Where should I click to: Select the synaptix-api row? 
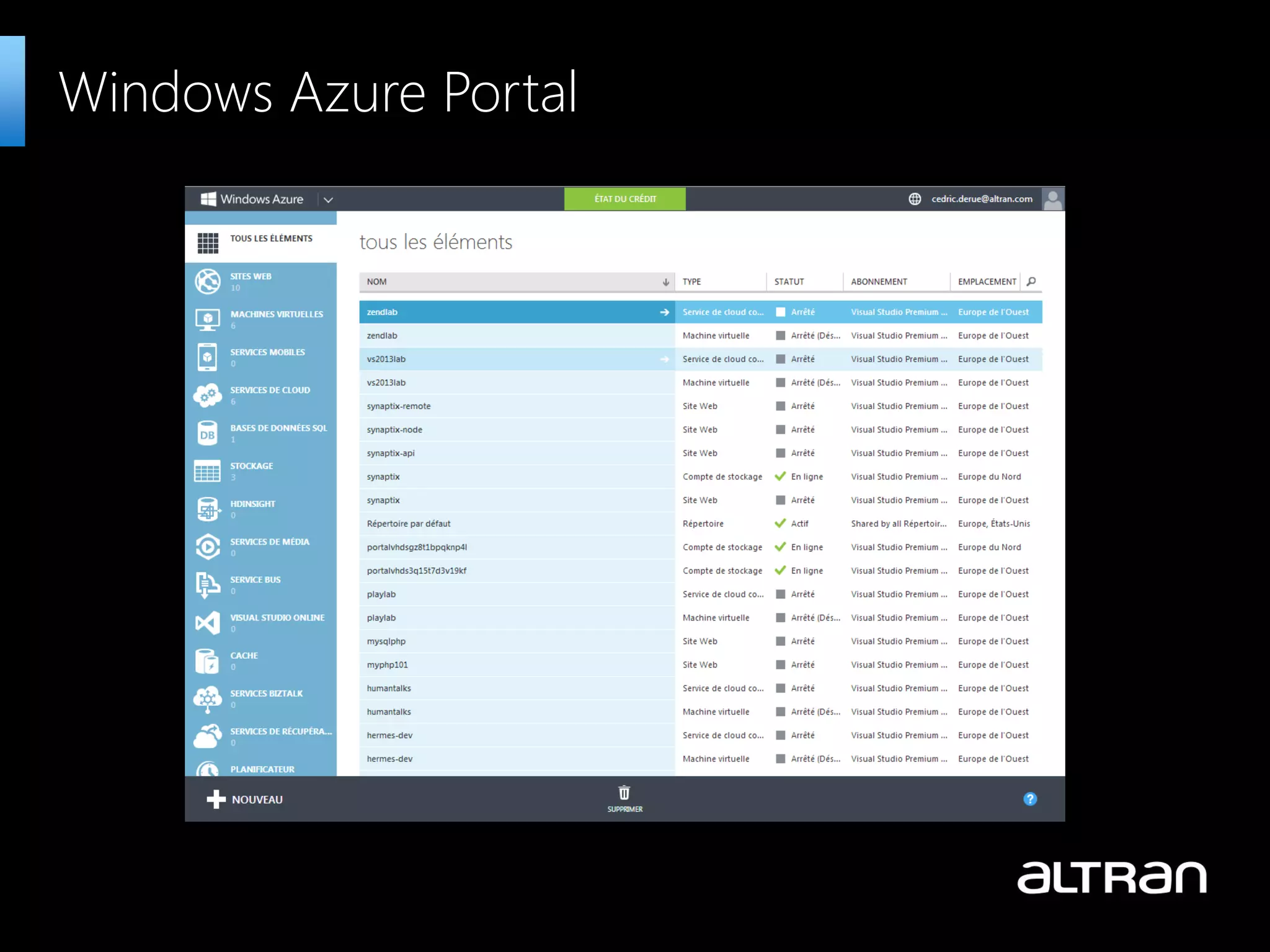coord(701,453)
